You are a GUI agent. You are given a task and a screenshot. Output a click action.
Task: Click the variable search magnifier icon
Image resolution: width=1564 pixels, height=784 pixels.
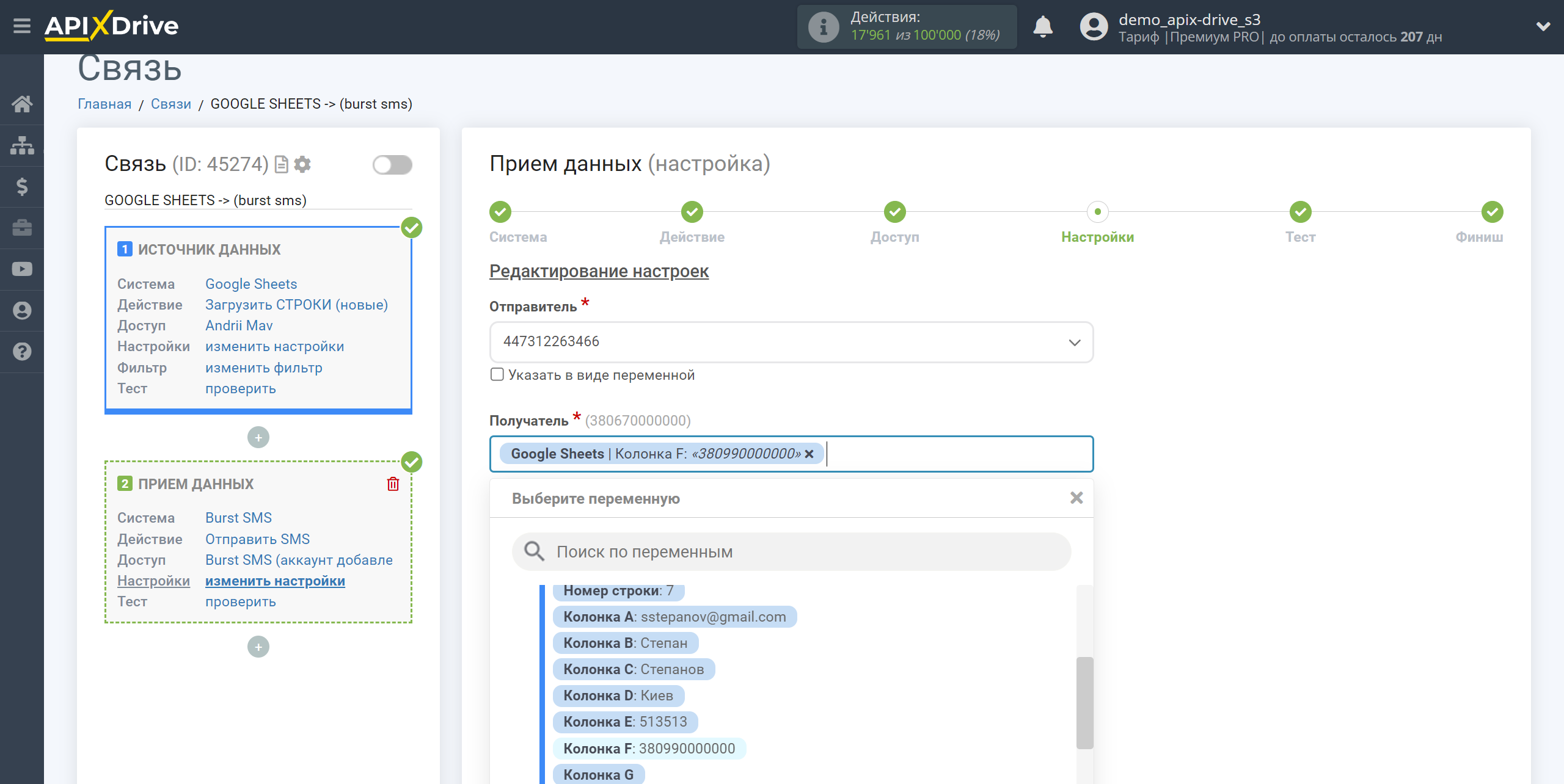pyautogui.click(x=534, y=551)
